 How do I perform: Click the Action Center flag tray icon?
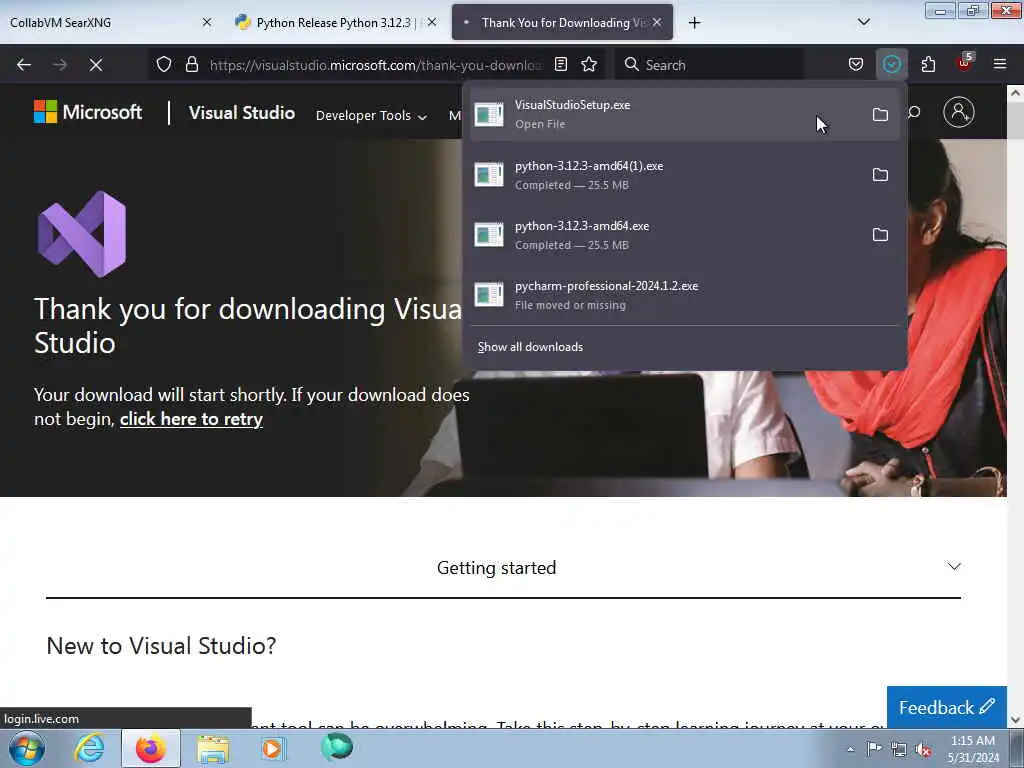point(874,748)
